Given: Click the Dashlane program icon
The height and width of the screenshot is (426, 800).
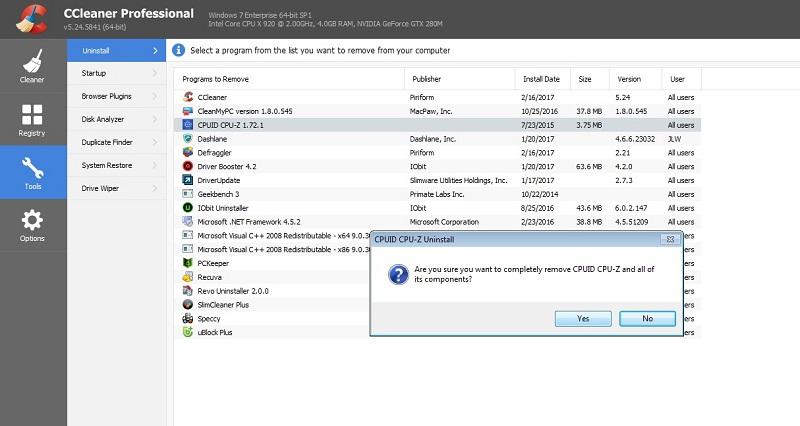Looking at the screenshot, I should pyautogui.click(x=188, y=138).
